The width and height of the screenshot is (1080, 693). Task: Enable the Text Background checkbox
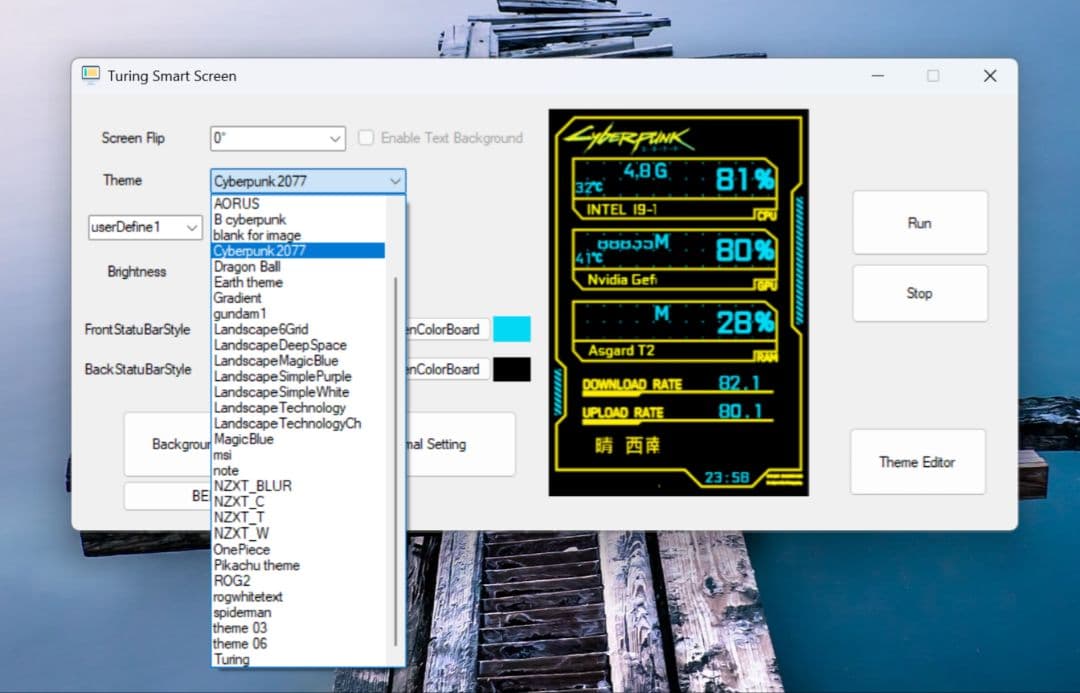click(x=365, y=138)
